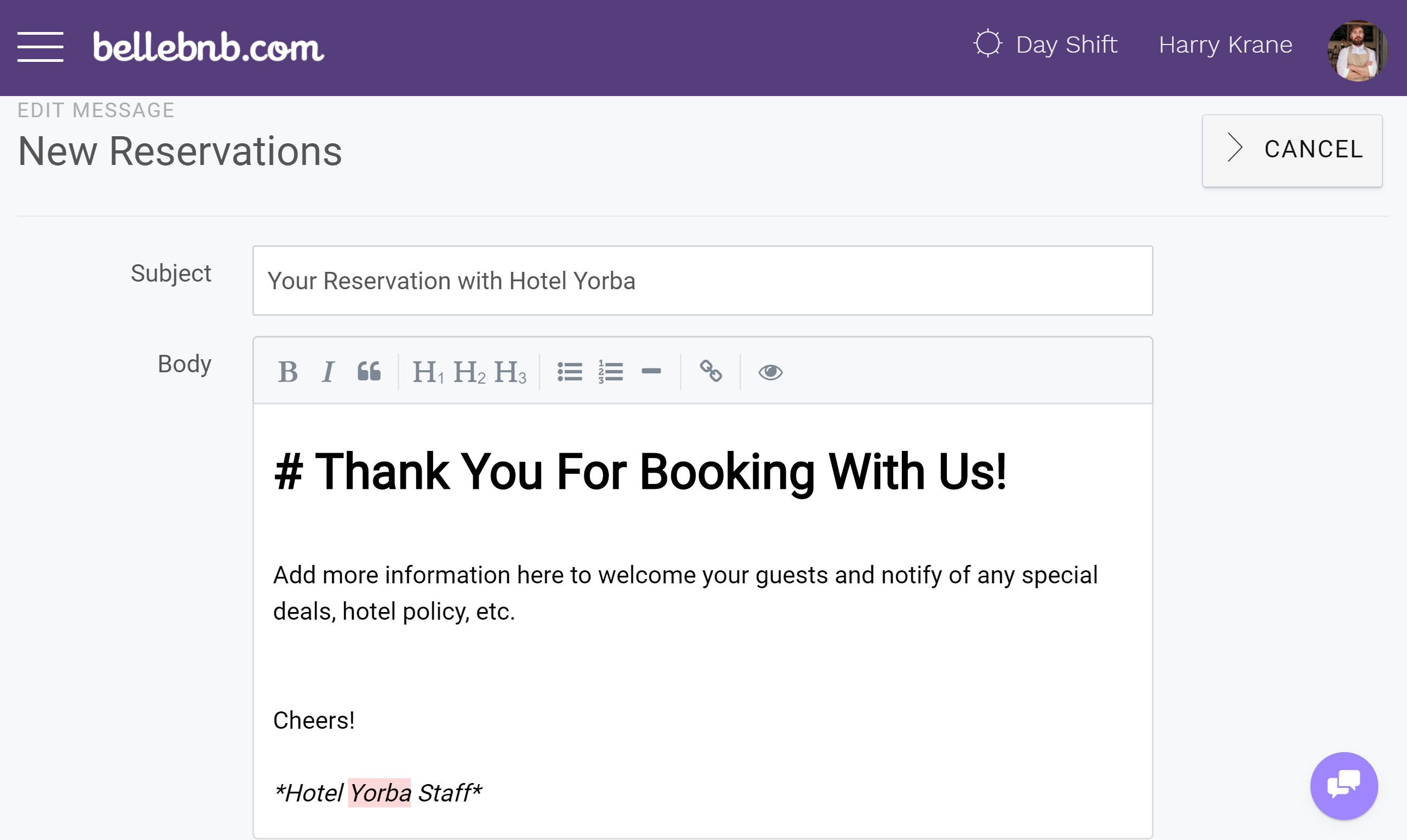
Task: Click the 'New Reservations' page title
Action: click(x=180, y=151)
